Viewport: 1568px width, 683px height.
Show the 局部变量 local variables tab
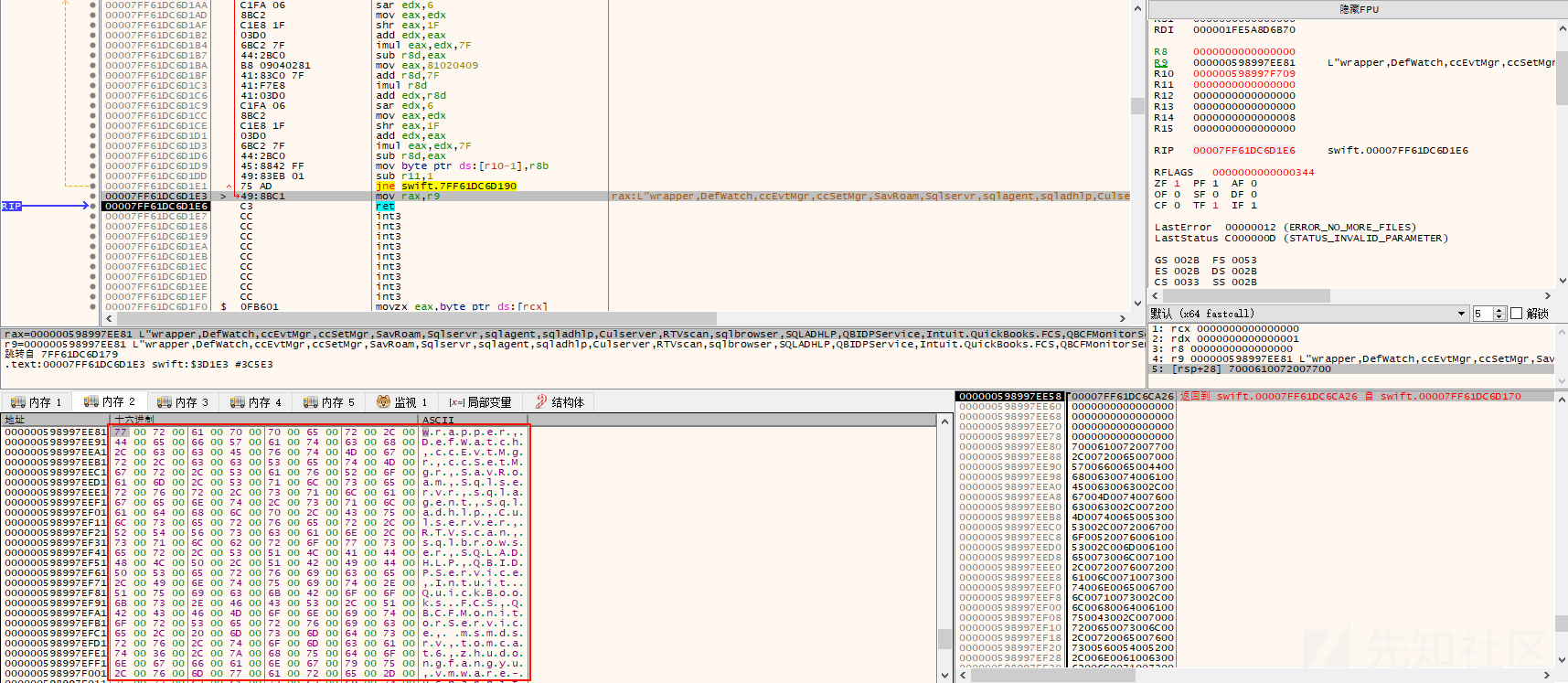click(x=479, y=401)
